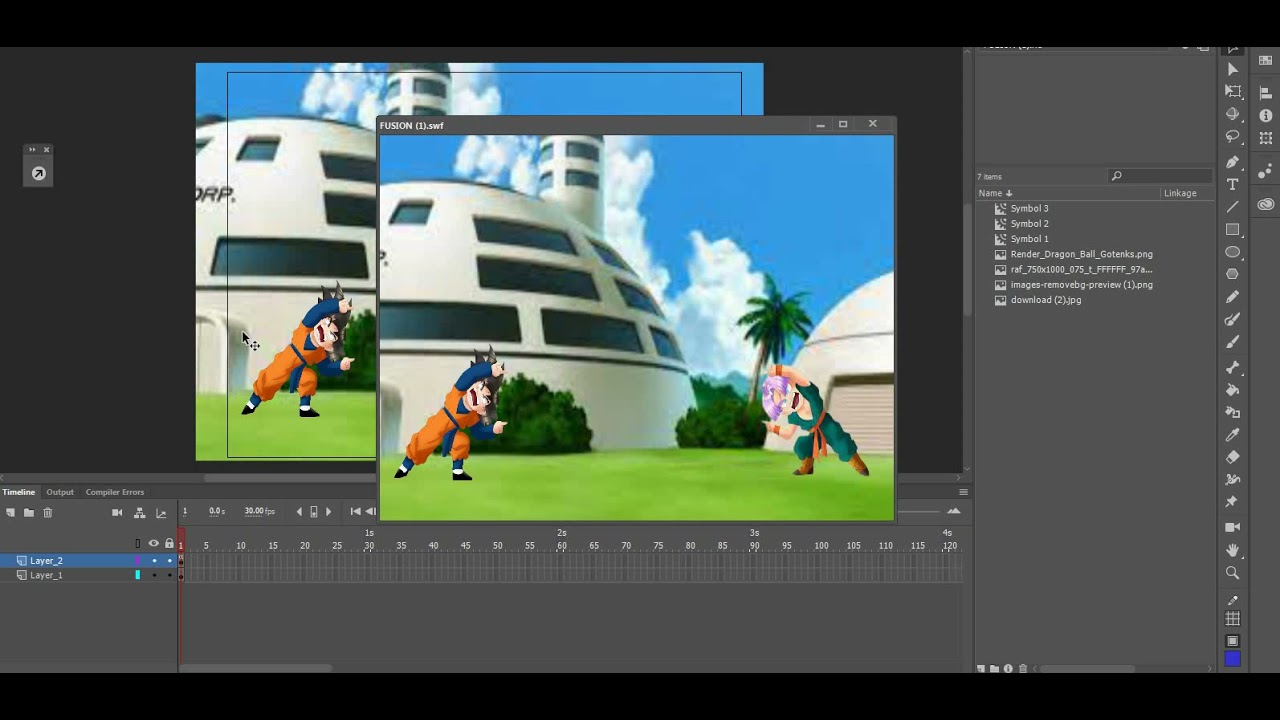Select the Pen tool

coord(1233,161)
